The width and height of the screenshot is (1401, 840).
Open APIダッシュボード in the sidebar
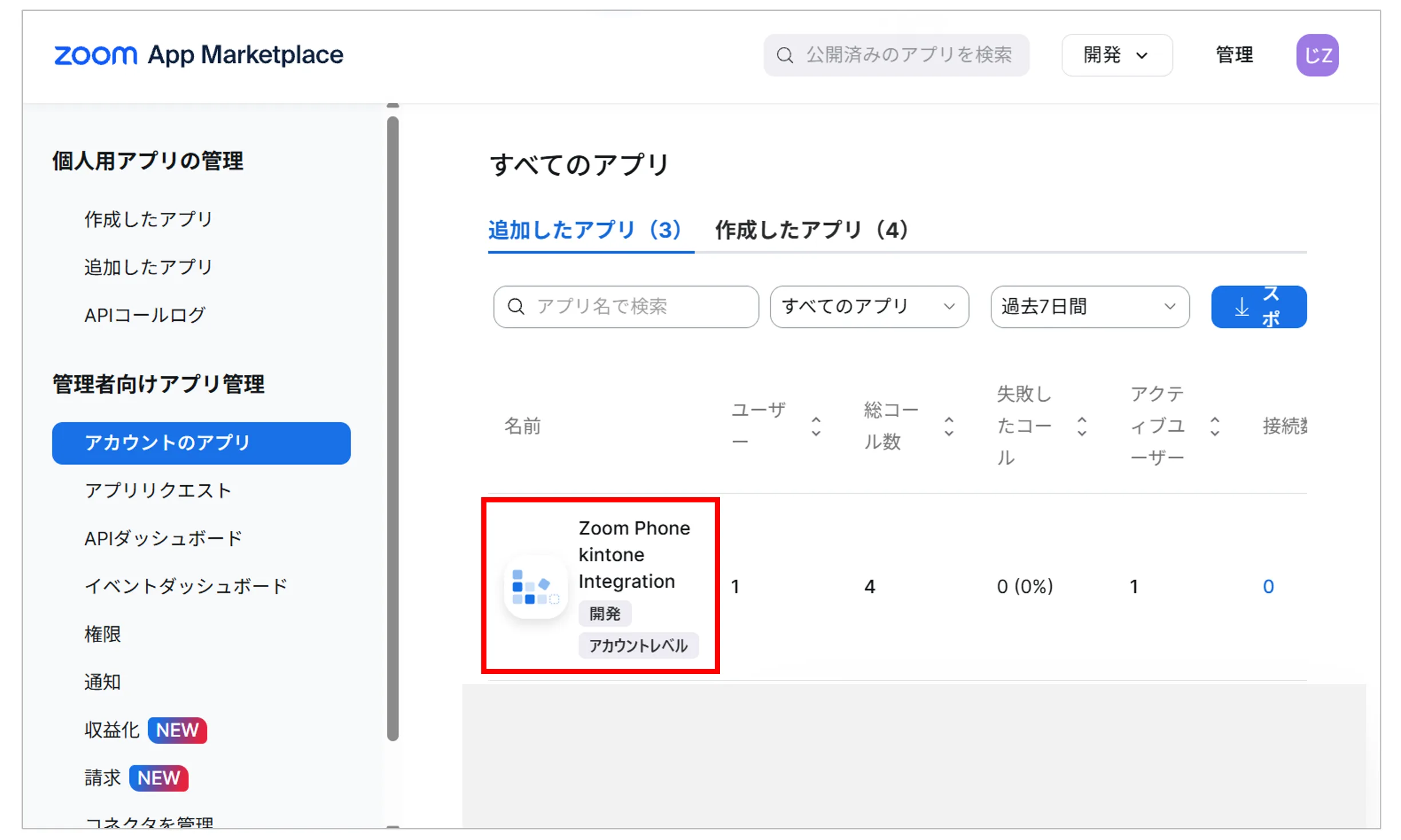(164, 538)
